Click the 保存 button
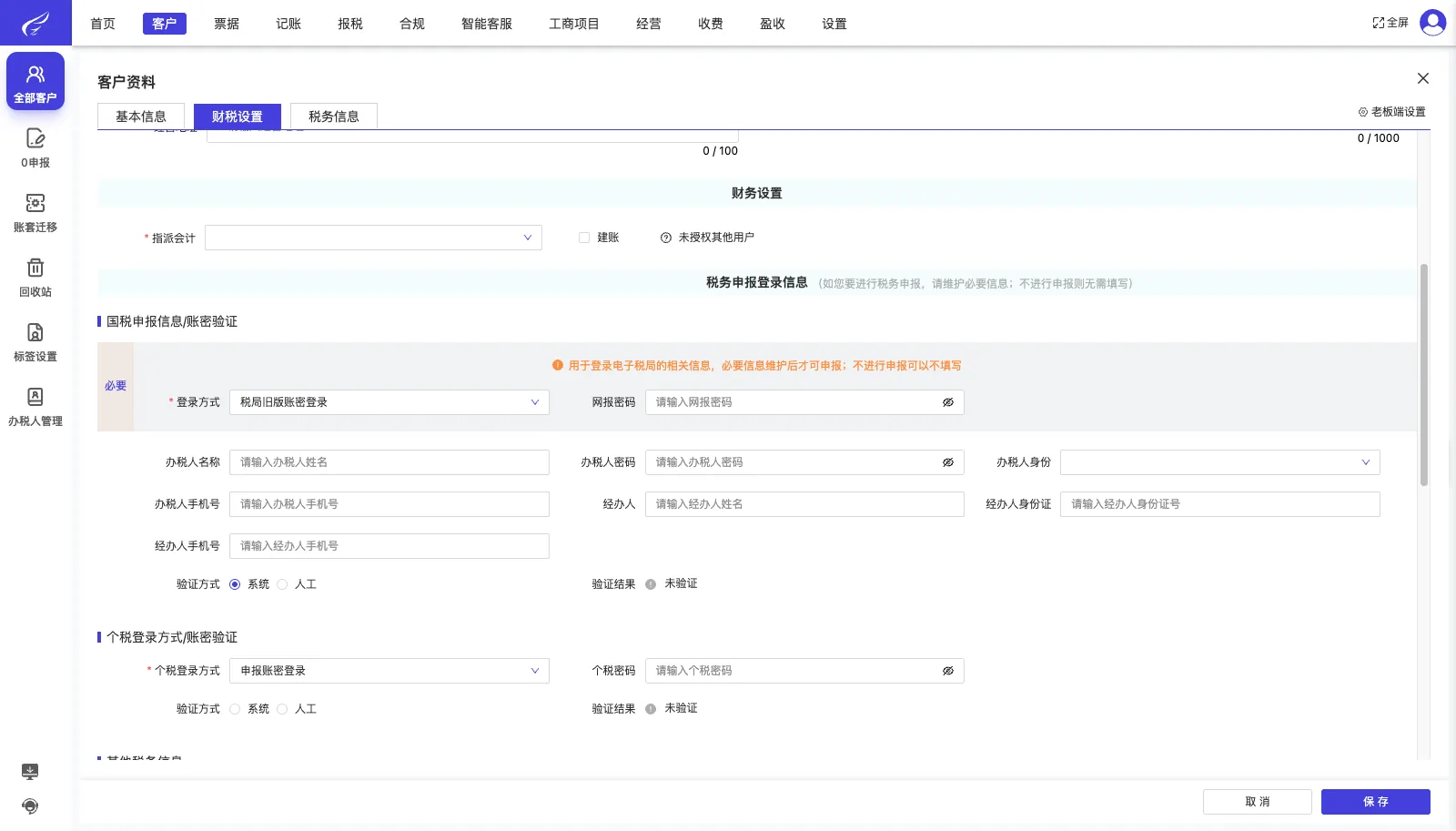The height and width of the screenshot is (831, 1456). coord(1376,802)
